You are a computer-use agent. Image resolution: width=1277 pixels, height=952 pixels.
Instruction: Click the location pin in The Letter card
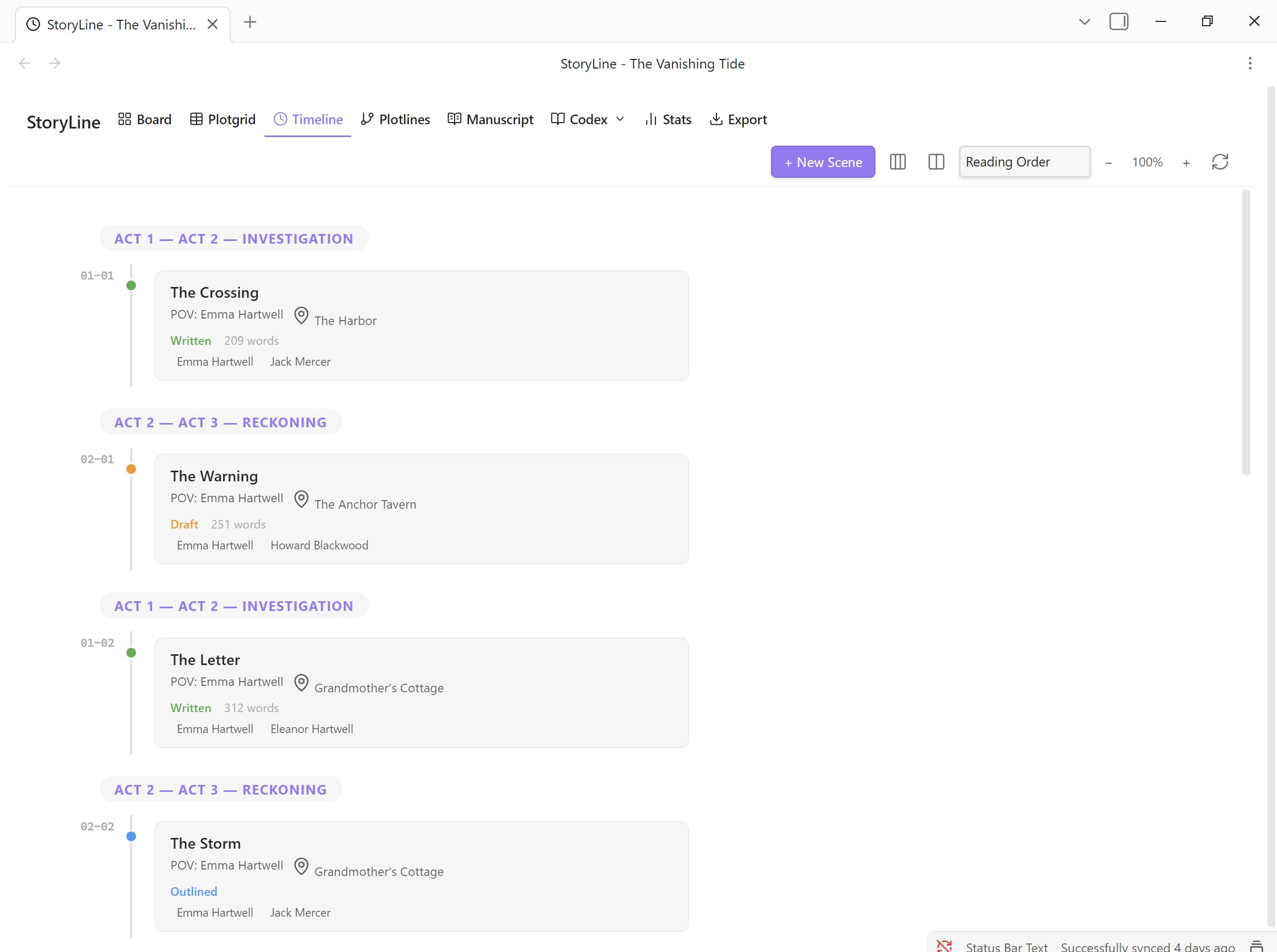coord(301,683)
